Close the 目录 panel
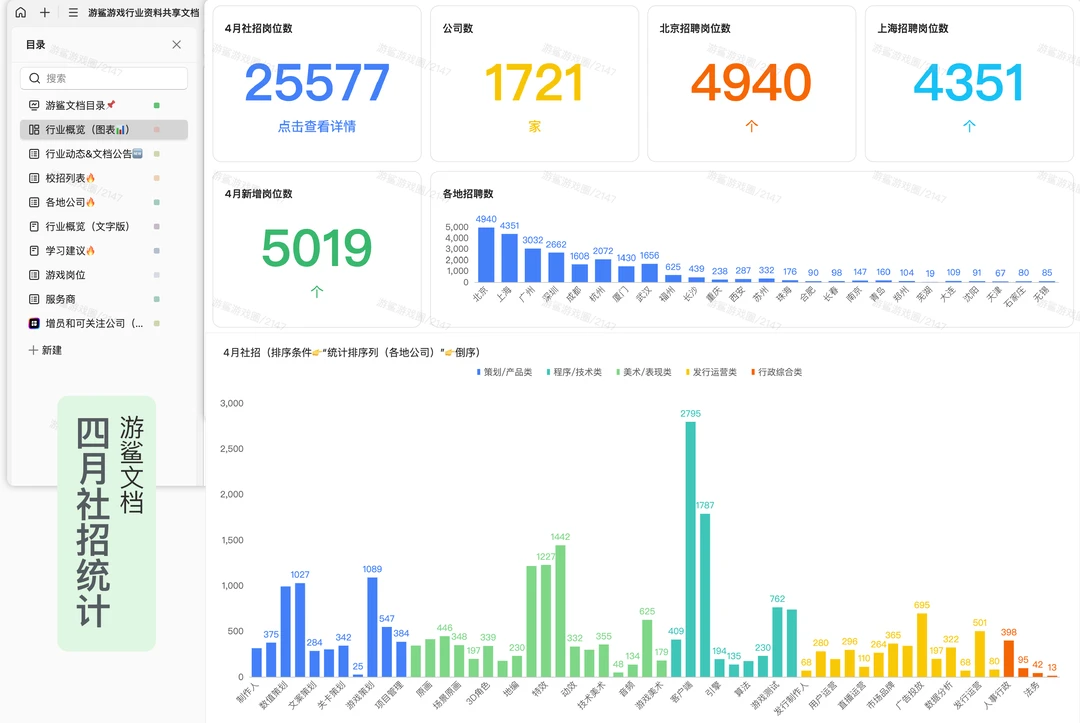The height and width of the screenshot is (723, 1080). pos(176,45)
